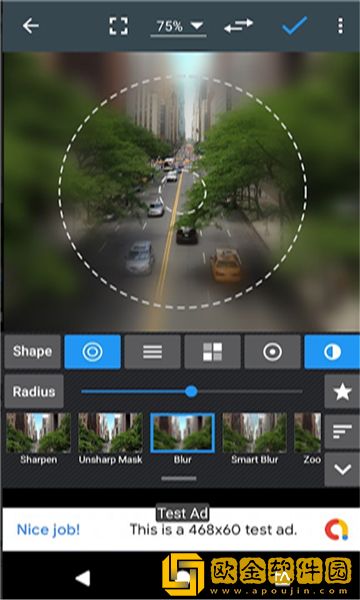Choose the checkered grid shape option
The width and height of the screenshot is (360, 600).
pyautogui.click(x=213, y=352)
